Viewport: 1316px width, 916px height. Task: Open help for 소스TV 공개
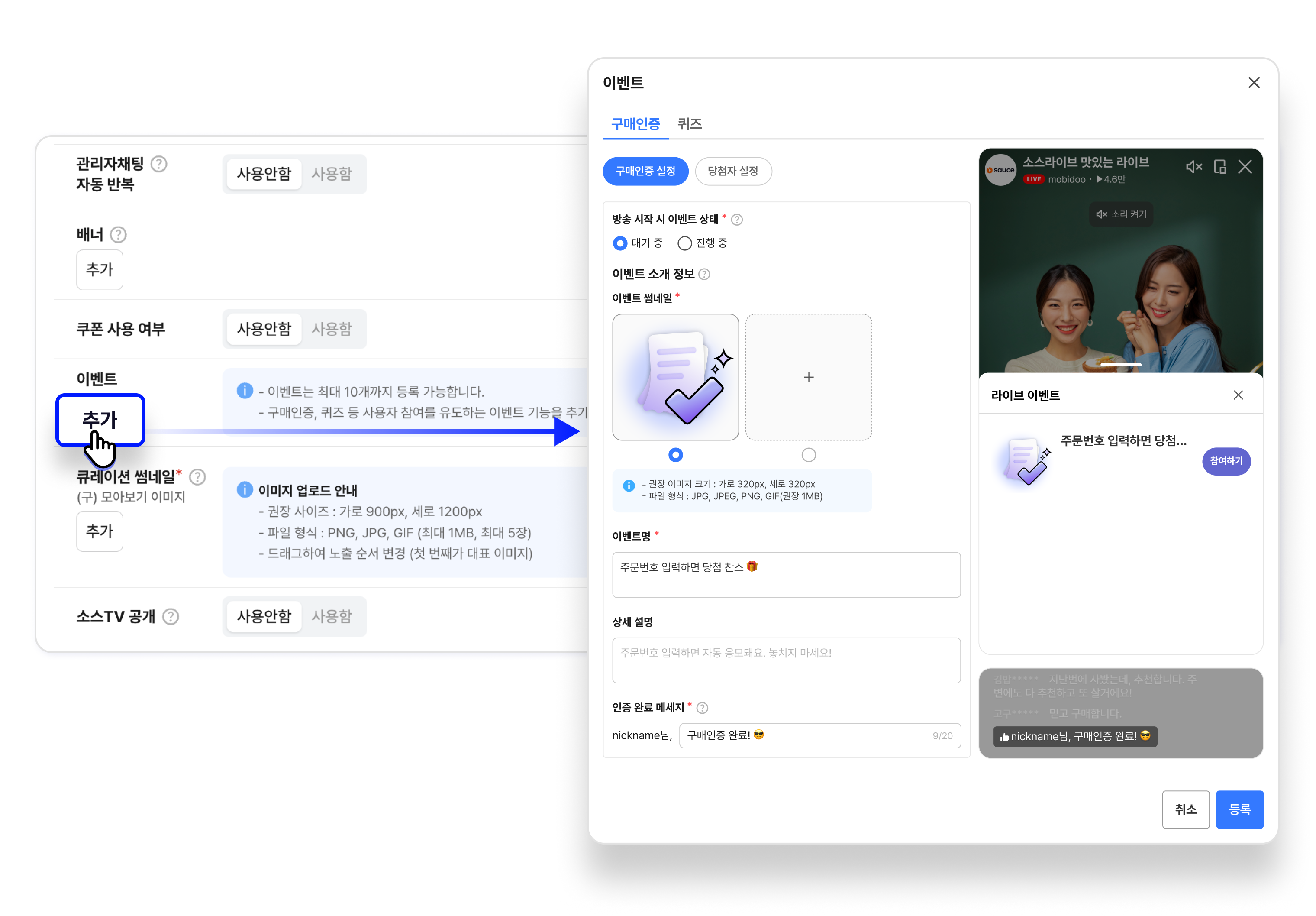[170, 617]
